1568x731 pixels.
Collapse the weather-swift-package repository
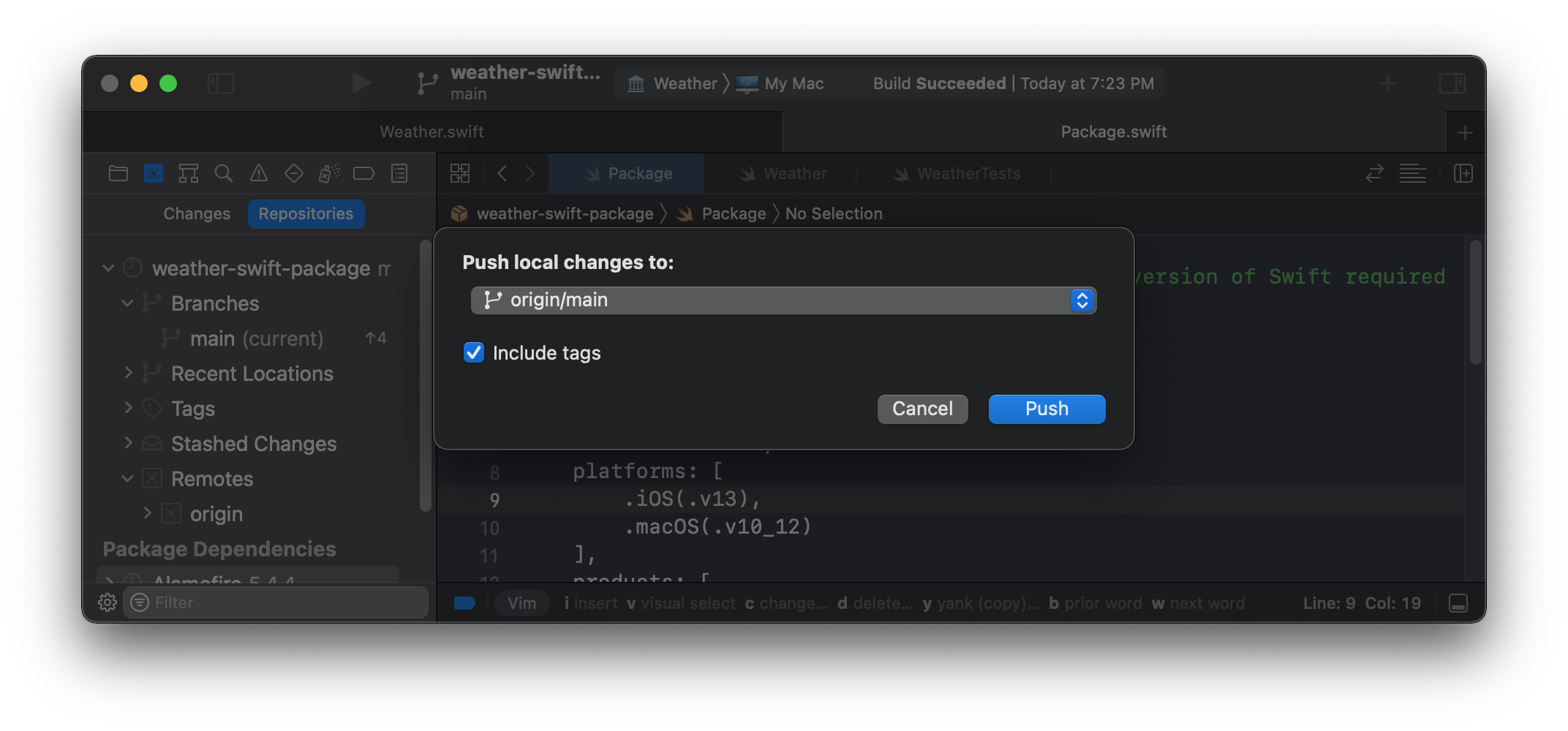[x=108, y=268]
